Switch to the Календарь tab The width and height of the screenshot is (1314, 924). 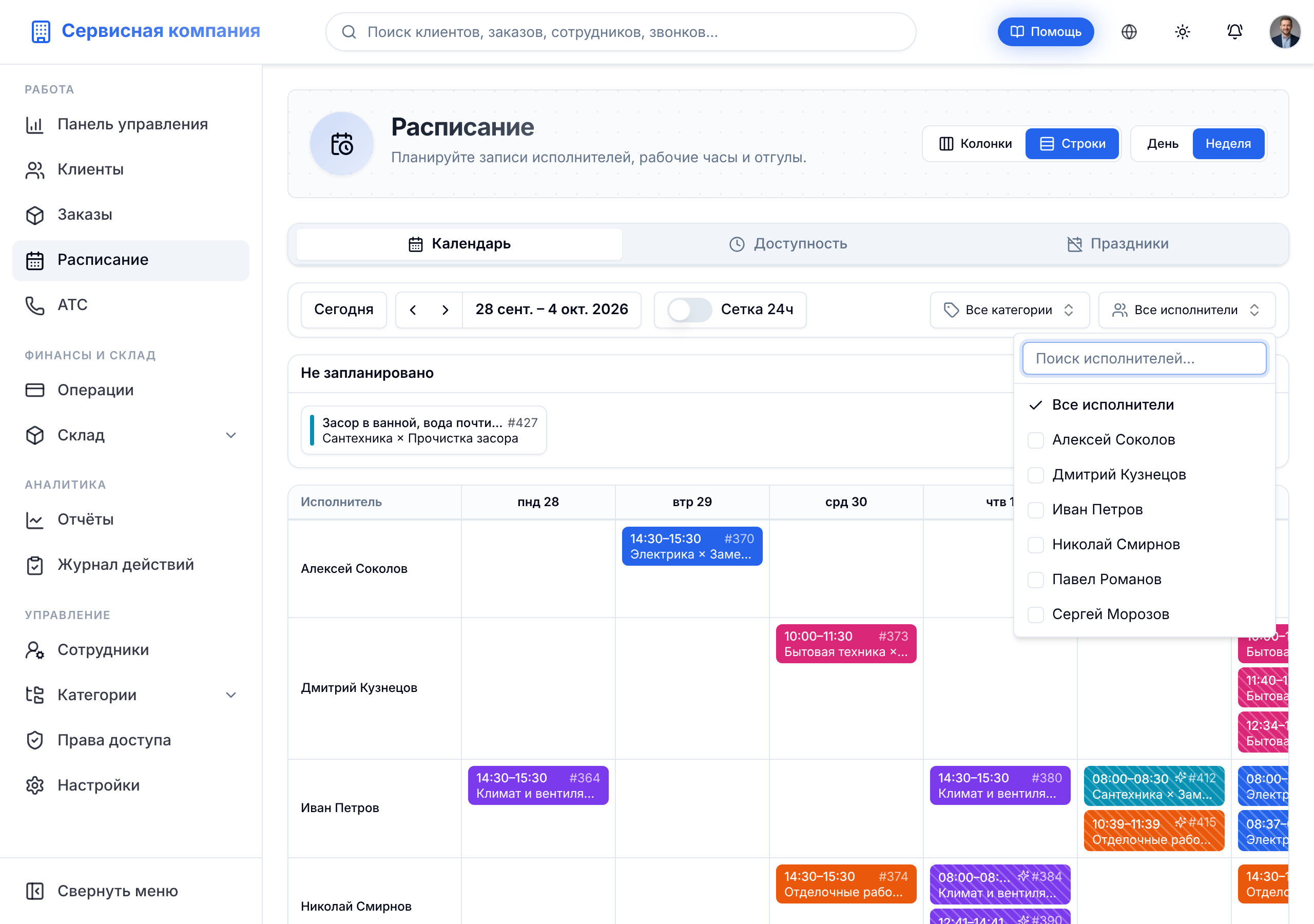(459, 244)
